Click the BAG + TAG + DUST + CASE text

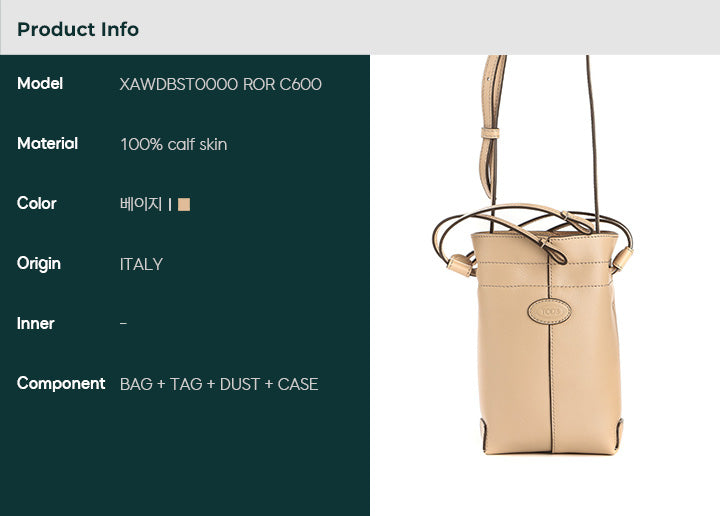219,384
